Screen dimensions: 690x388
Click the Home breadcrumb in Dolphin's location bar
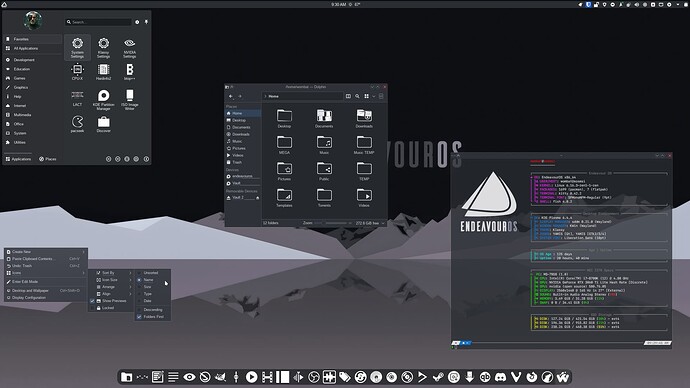tap(273, 96)
